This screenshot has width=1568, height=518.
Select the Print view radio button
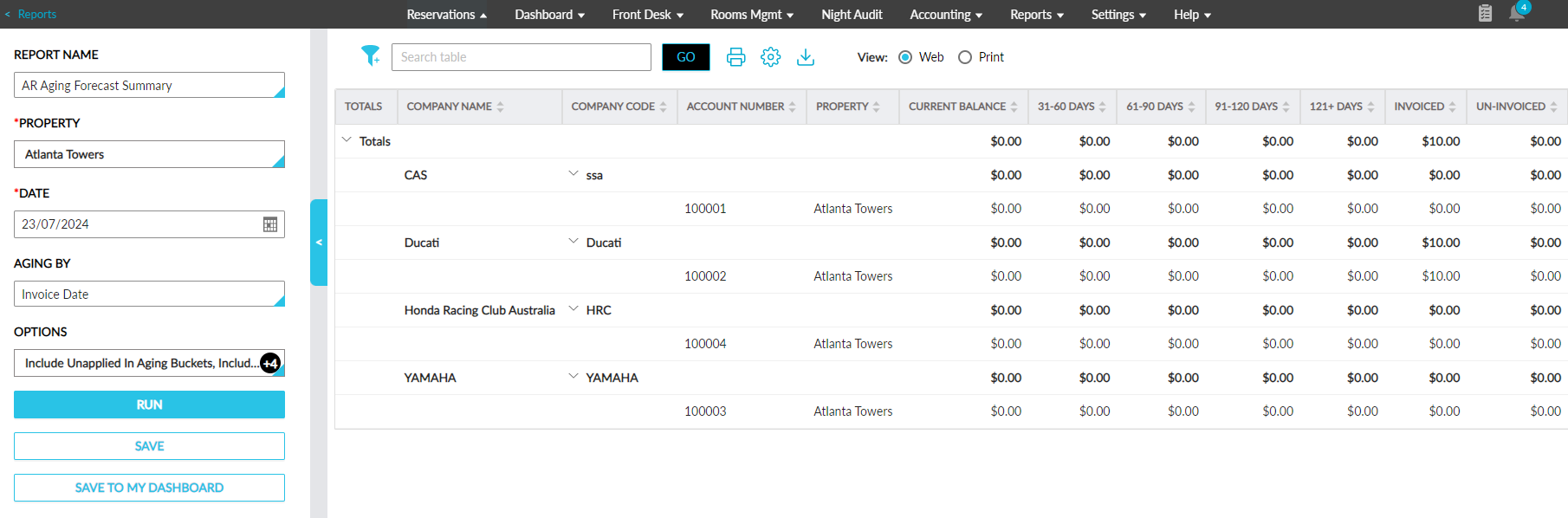pos(965,57)
